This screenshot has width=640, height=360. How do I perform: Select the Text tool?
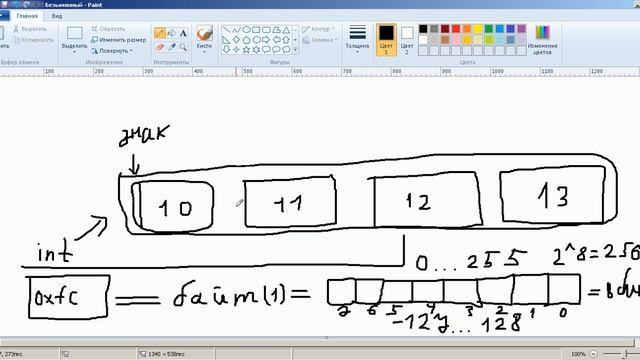pyautogui.click(x=183, y=33)
